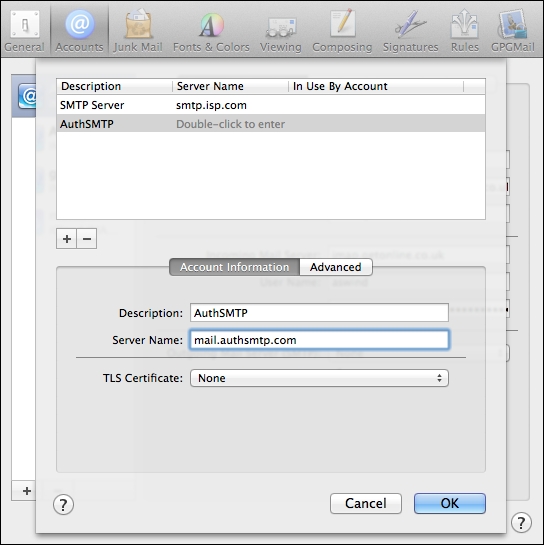
Task: Open help in the Accounts window behind
Action: click(x=521, y=522)
